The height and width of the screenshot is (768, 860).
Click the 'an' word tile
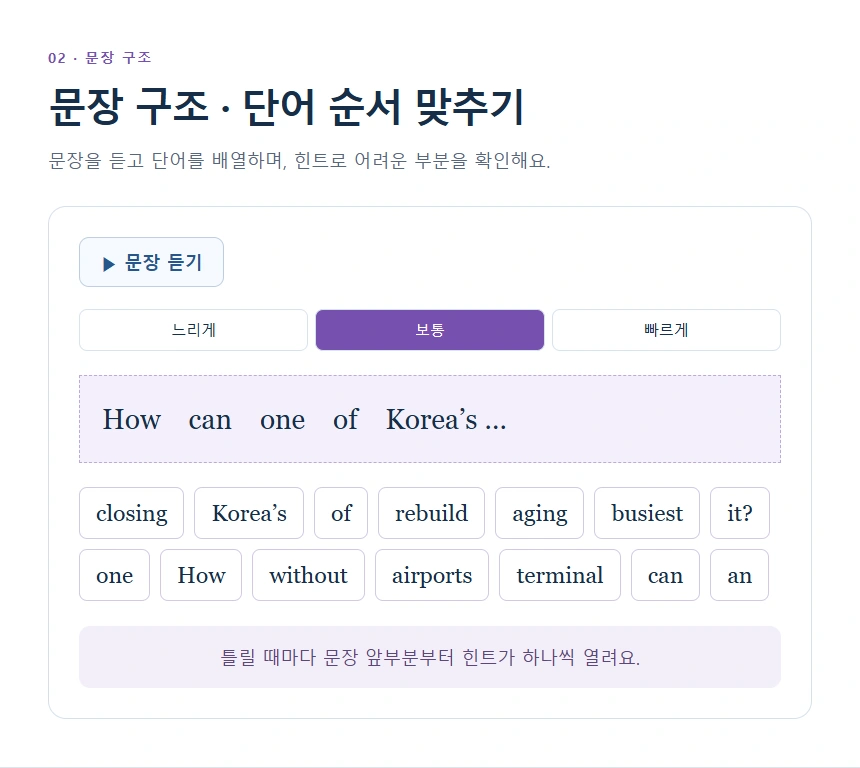739,575
